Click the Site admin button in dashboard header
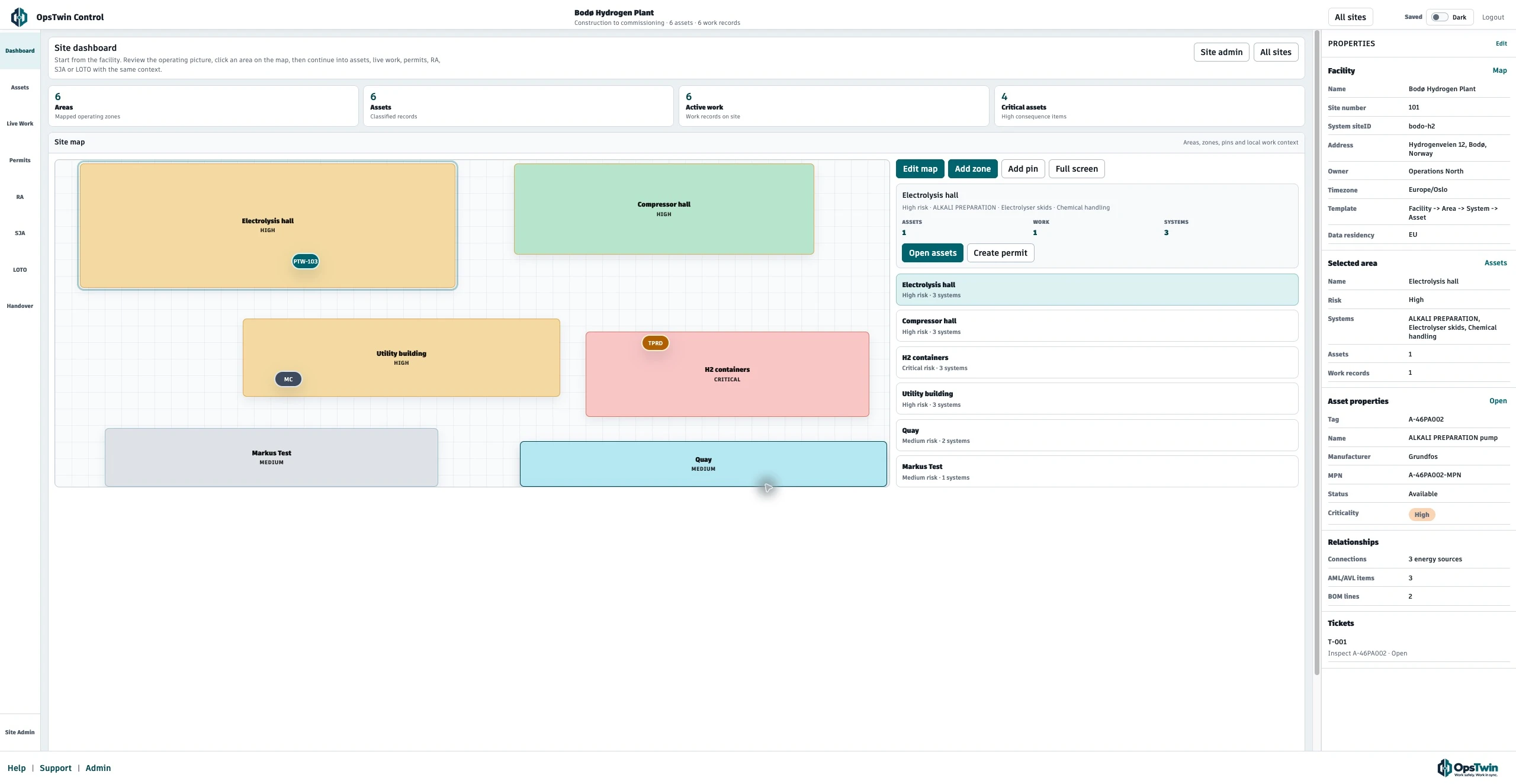This screenshot has height=784, width=1516. click(x=1221, y=52)
